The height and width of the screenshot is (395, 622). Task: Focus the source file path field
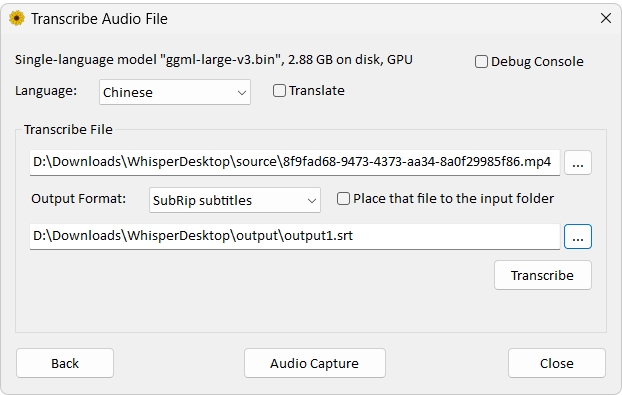click(295, 162)
